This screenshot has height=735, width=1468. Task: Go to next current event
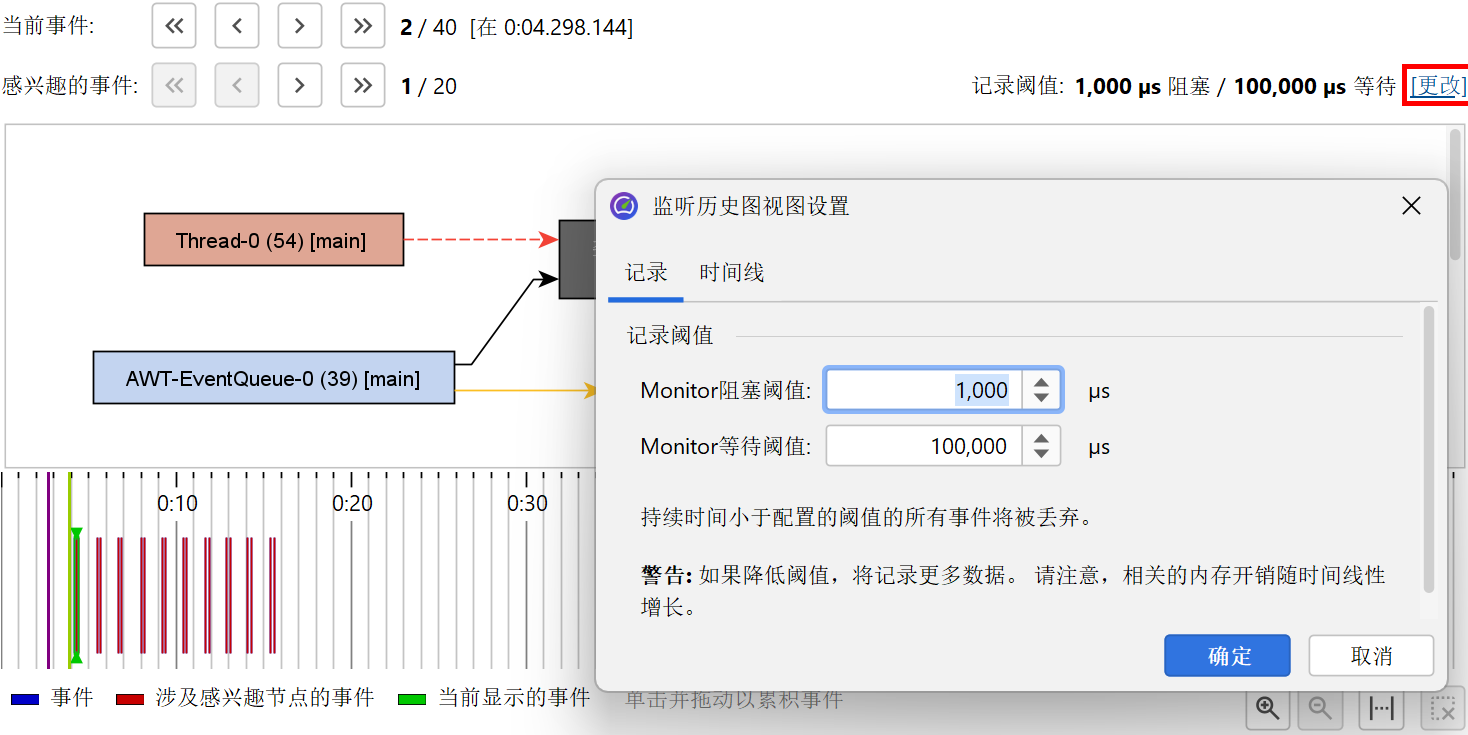(299, 26)
